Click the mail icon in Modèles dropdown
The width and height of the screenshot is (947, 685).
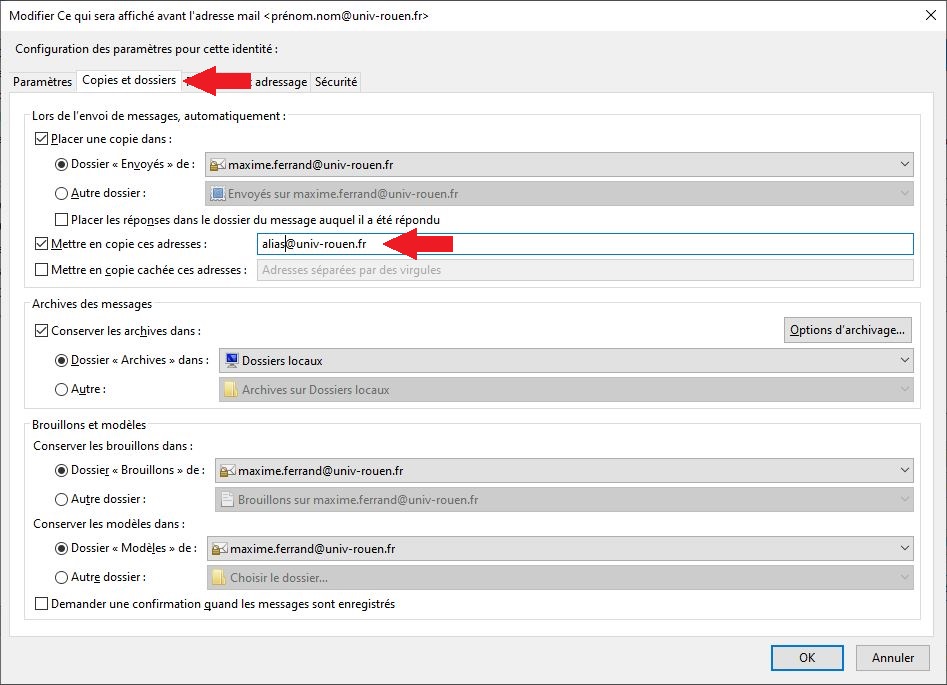coord(219,548)
